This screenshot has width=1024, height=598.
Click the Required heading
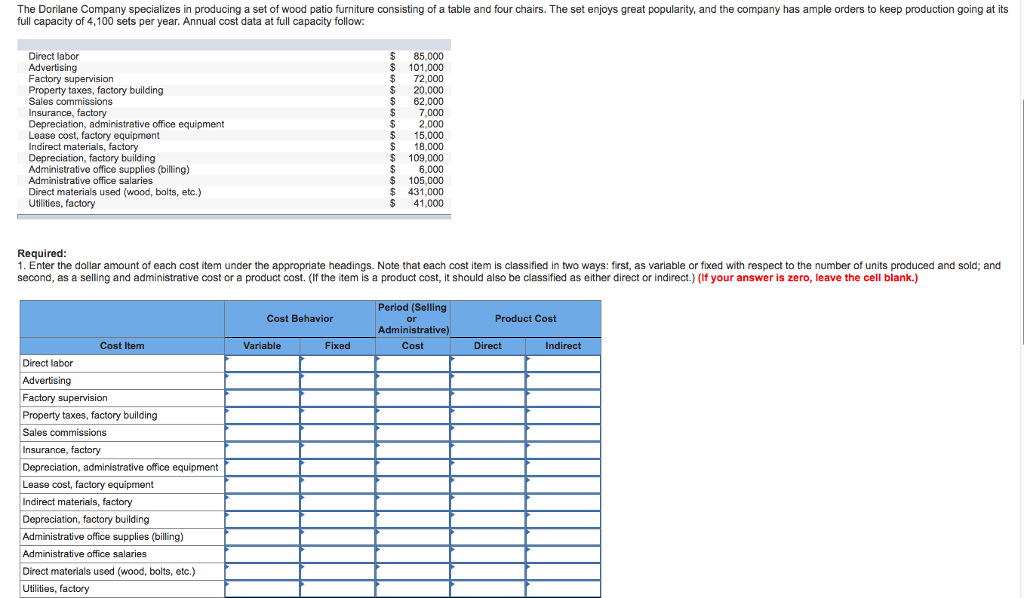[42, 253]
